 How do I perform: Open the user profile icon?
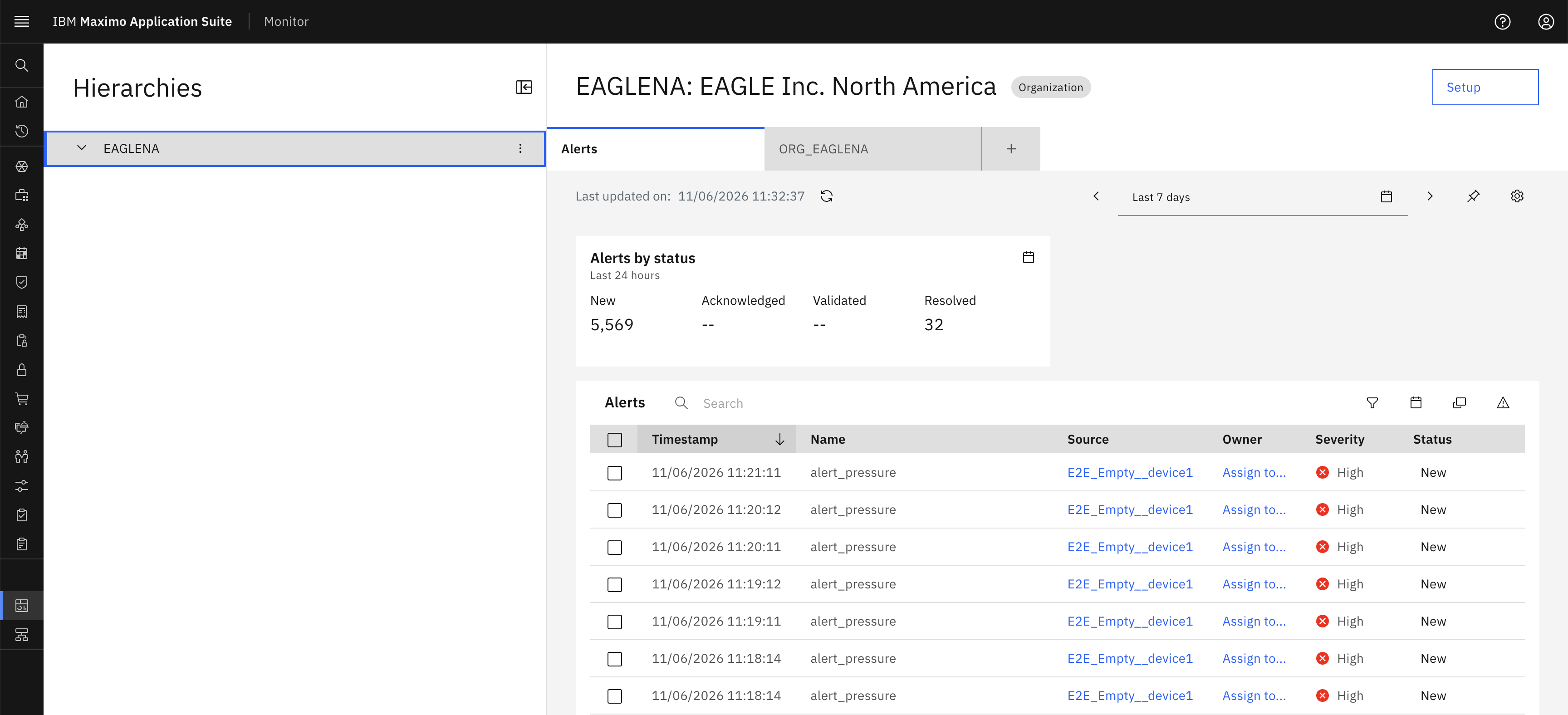(x=1546, y=21)
